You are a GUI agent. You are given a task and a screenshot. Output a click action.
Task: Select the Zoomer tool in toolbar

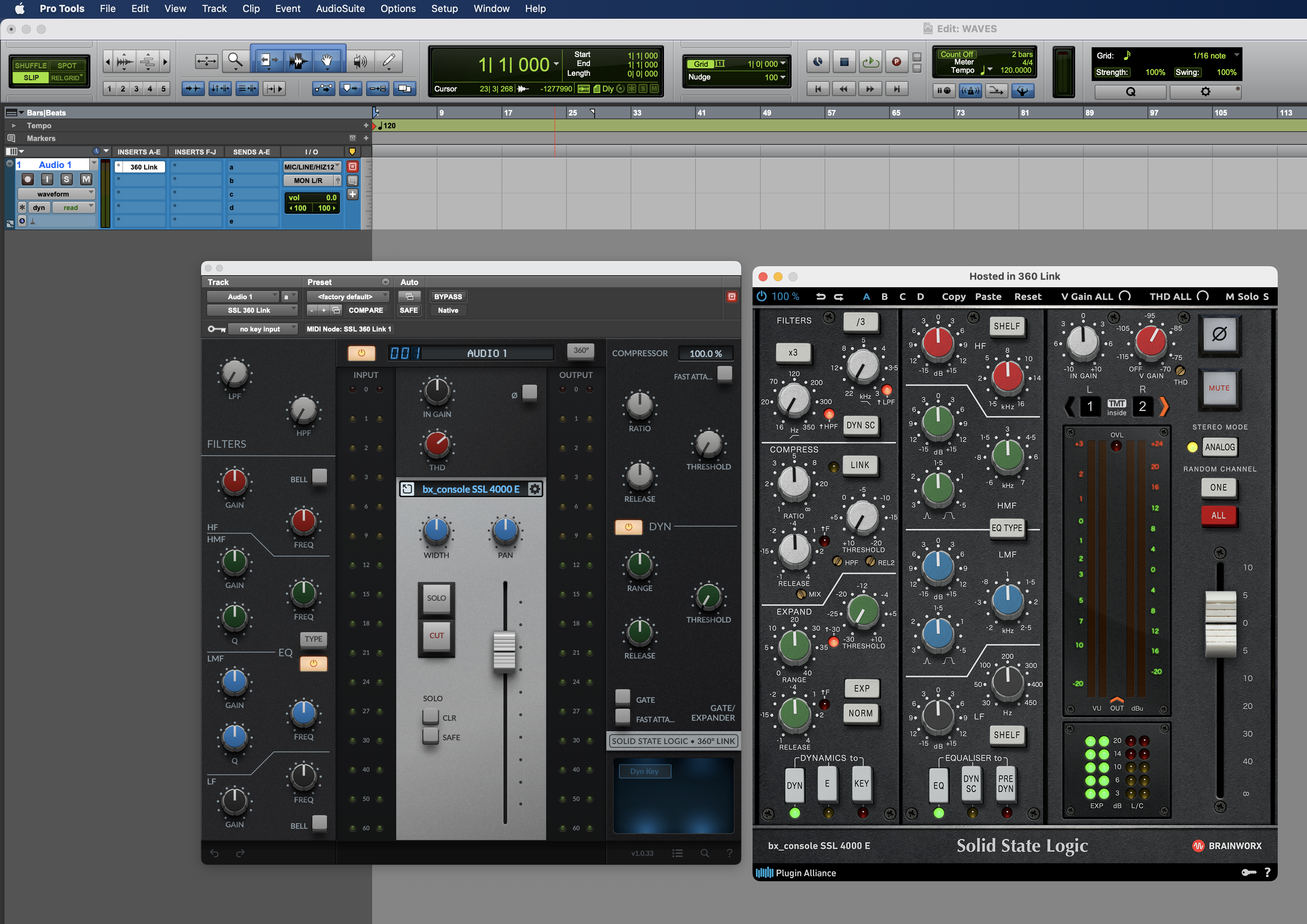point(235,61)
